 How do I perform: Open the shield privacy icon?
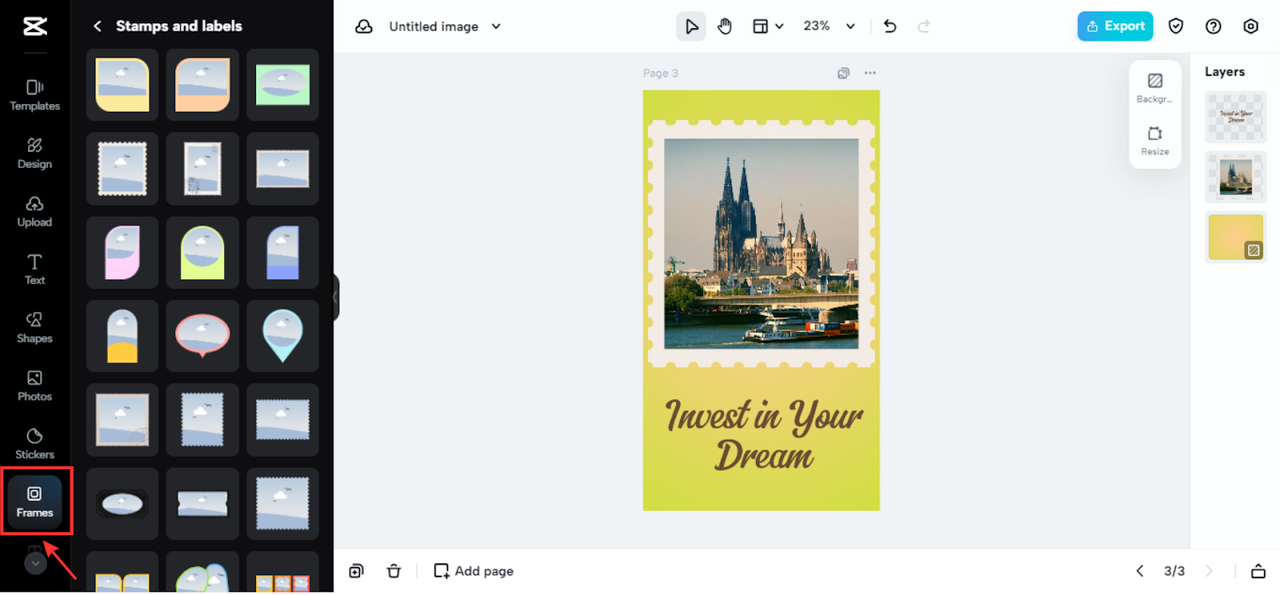(1176, 27)
